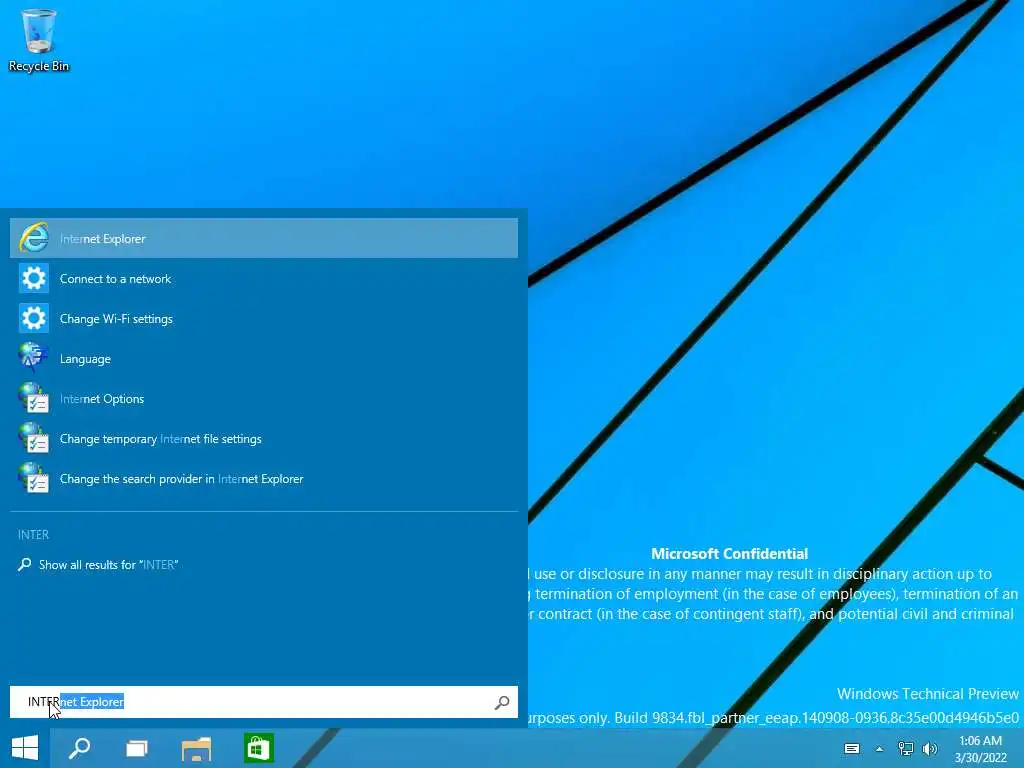Open the clock showing 1:06 AM

pos(980,749)
